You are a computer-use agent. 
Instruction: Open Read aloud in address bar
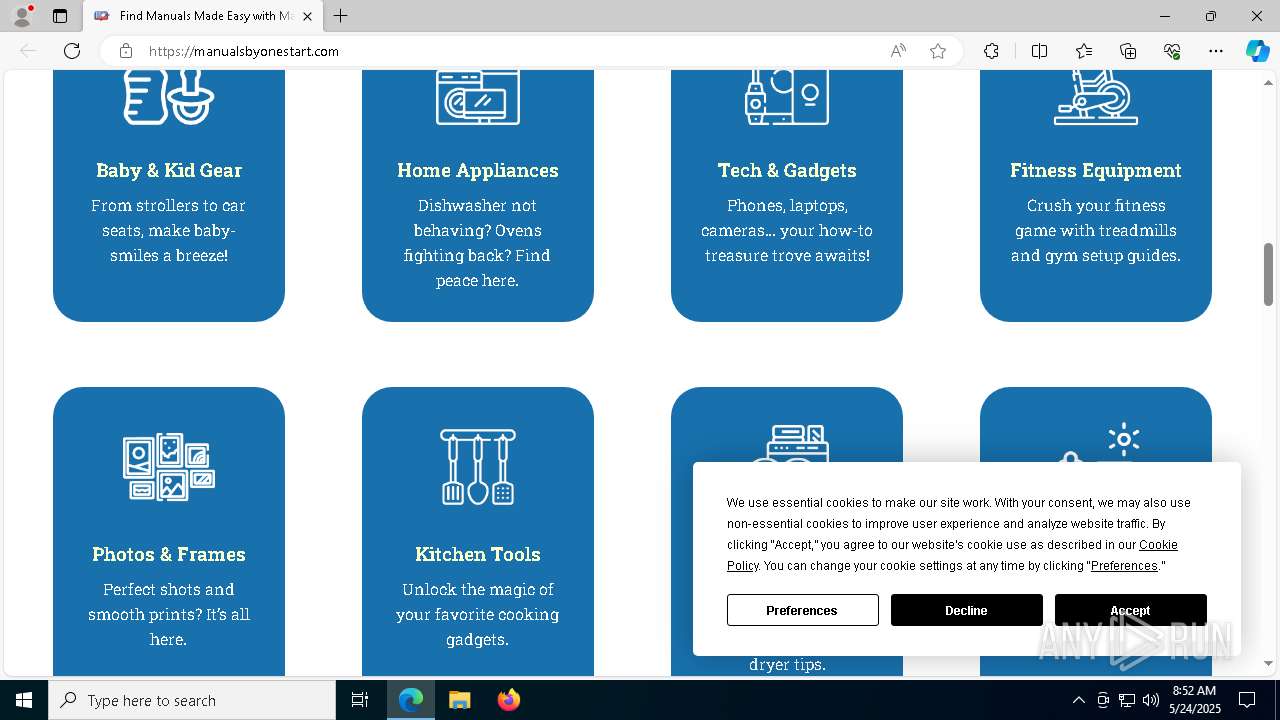[x=898, y=51]
